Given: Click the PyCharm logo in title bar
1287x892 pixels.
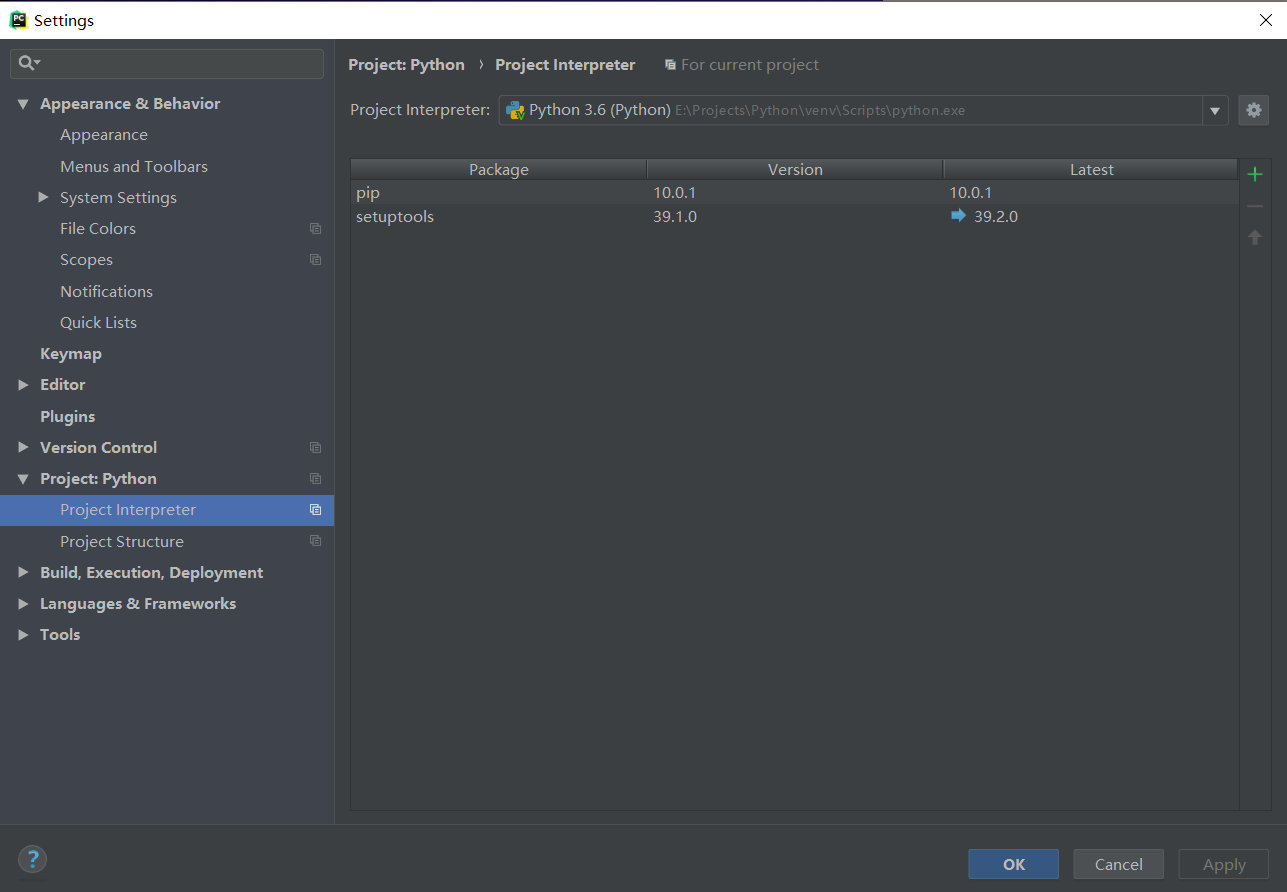Looking at the screenshot, I should pyautogui.click(x=18, y=19).
